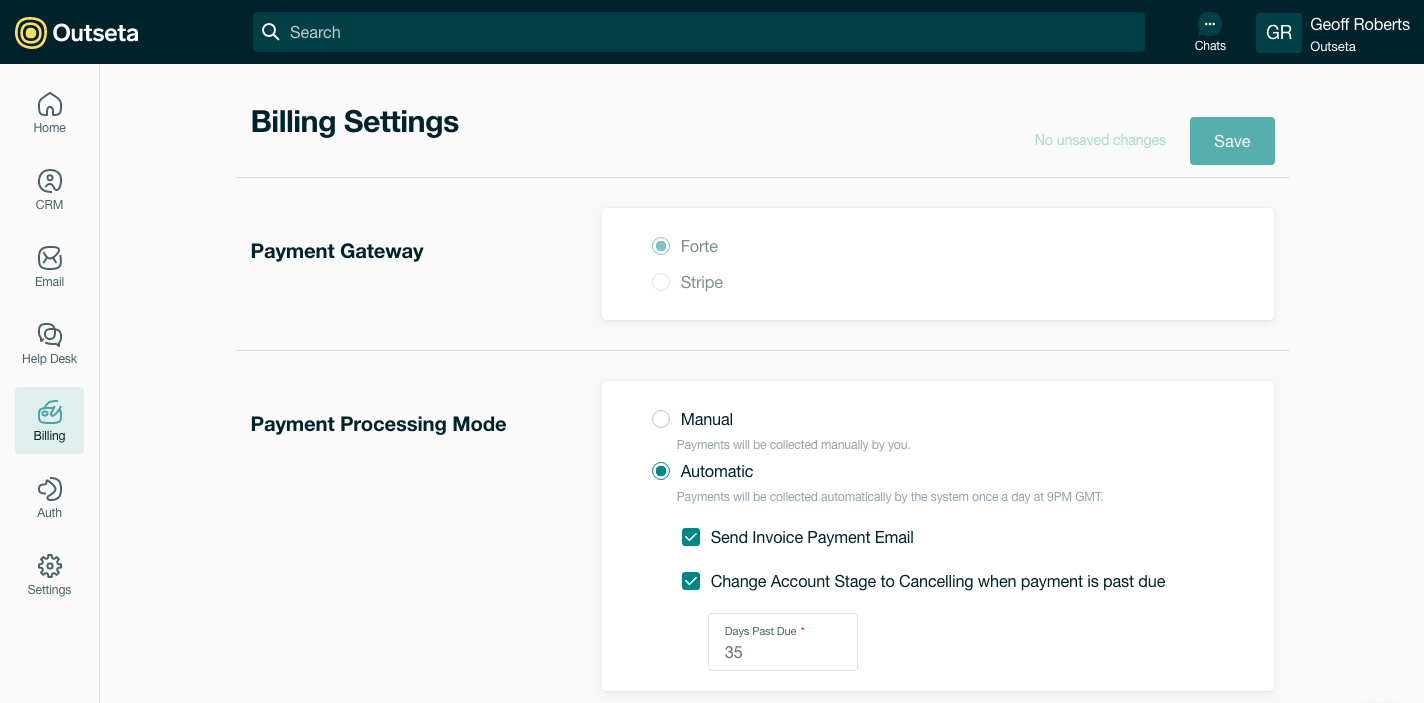
Task: Select the Stripe payment gateway
Action: point(661,282)
